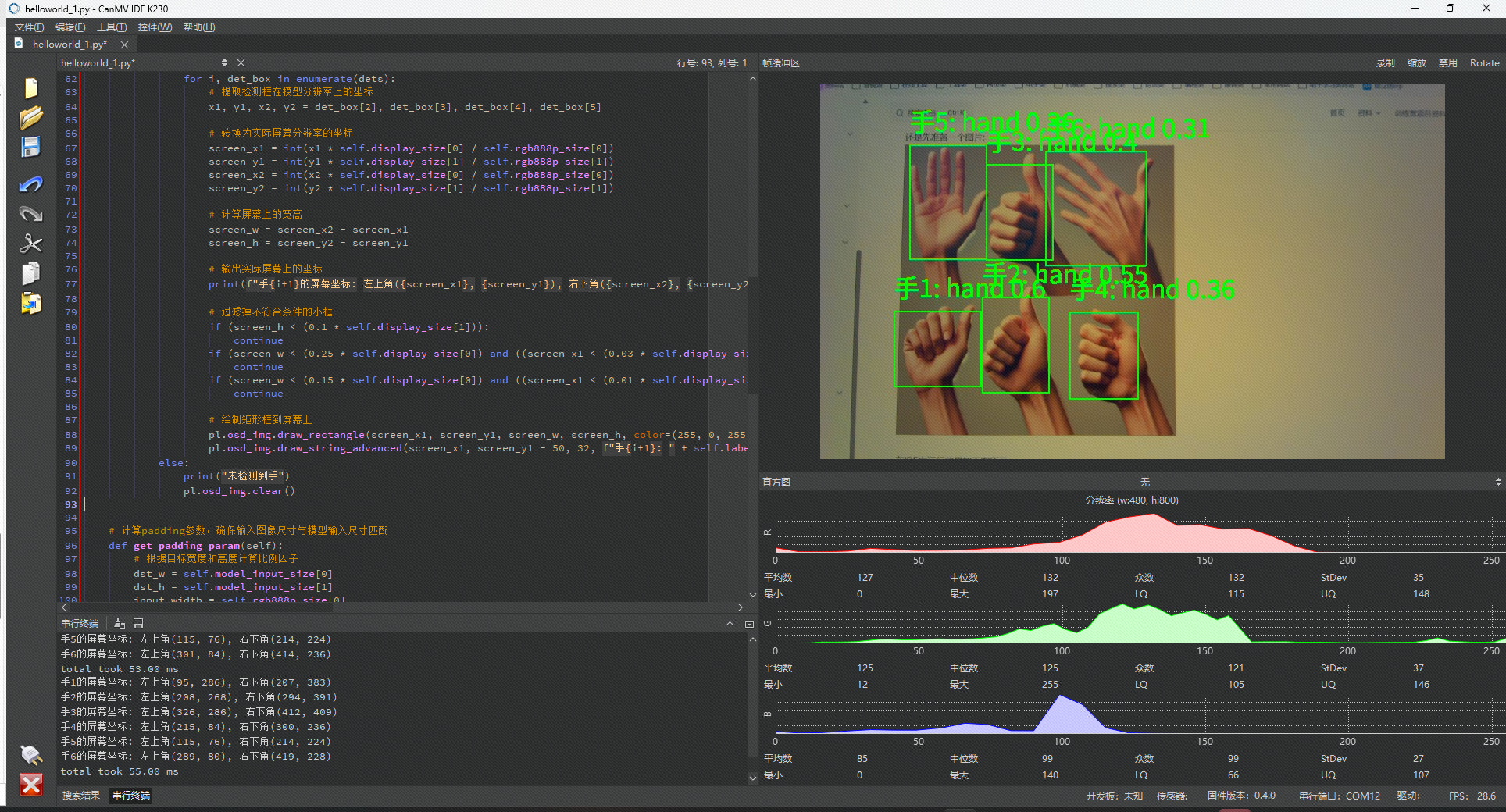
Task: Click line number 77 in the gutter
Action: [70, 284]
